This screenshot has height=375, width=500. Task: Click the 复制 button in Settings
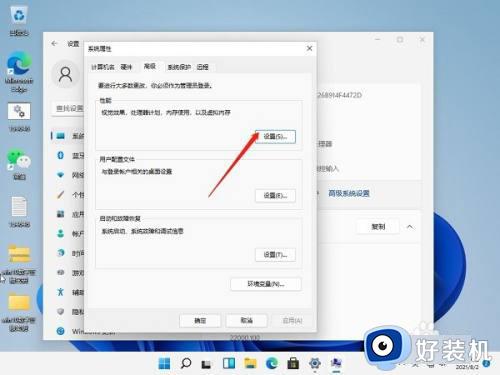click(x=378, y=227)
